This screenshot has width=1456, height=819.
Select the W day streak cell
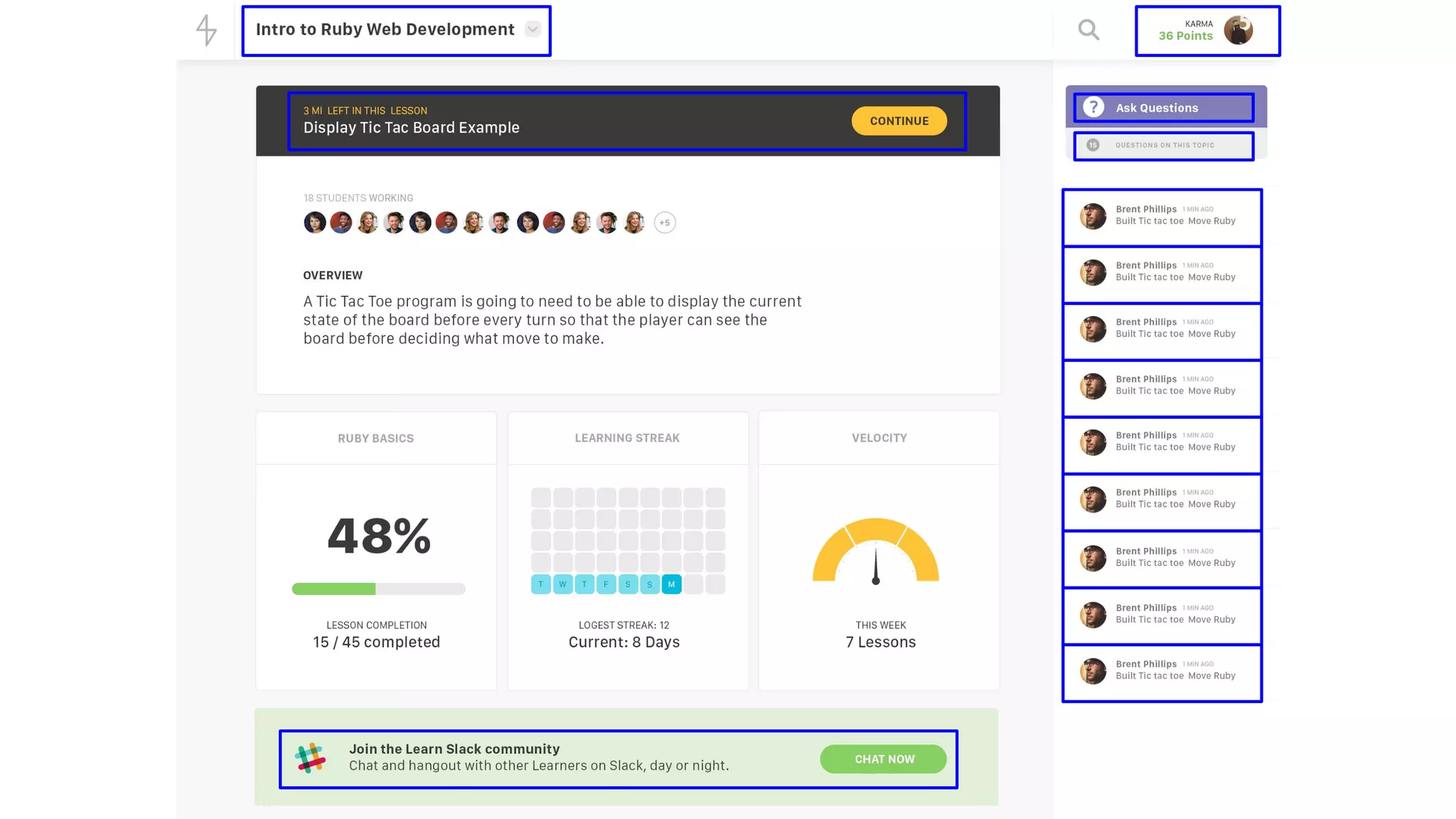point(562,584)
